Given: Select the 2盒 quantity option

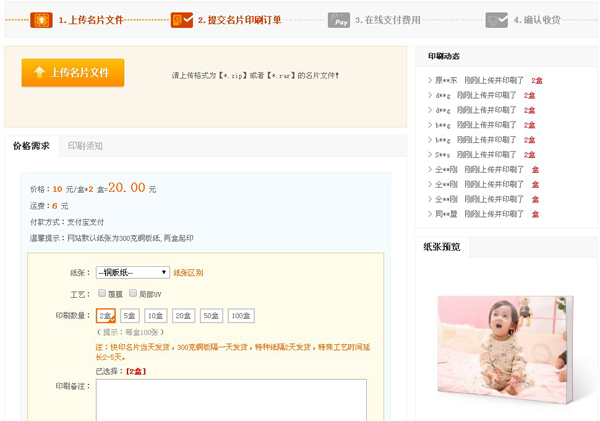Looking at the screenshot, I should 106,316.
